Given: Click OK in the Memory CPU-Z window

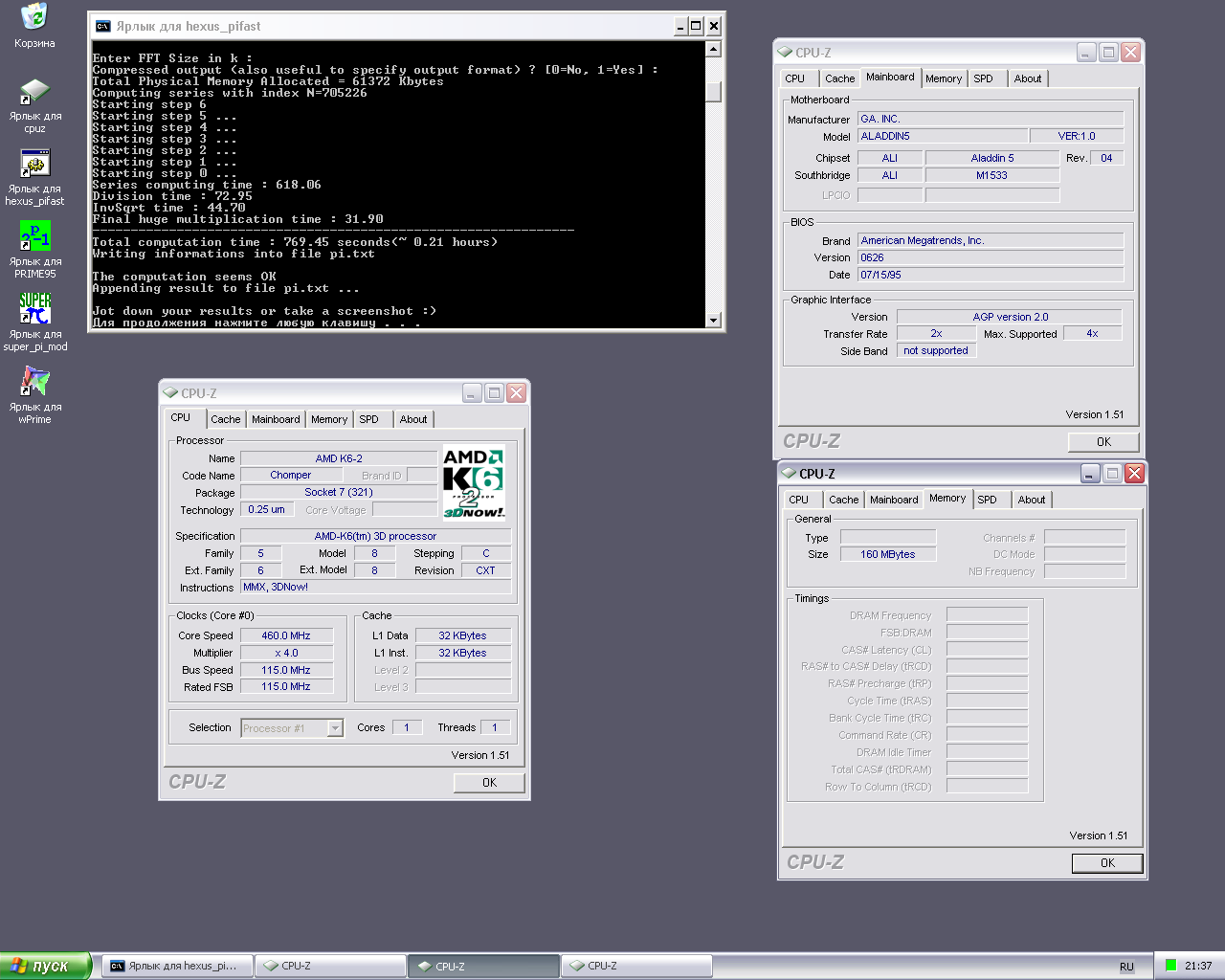Looking at the screenshot, I should coord(1107,862).
